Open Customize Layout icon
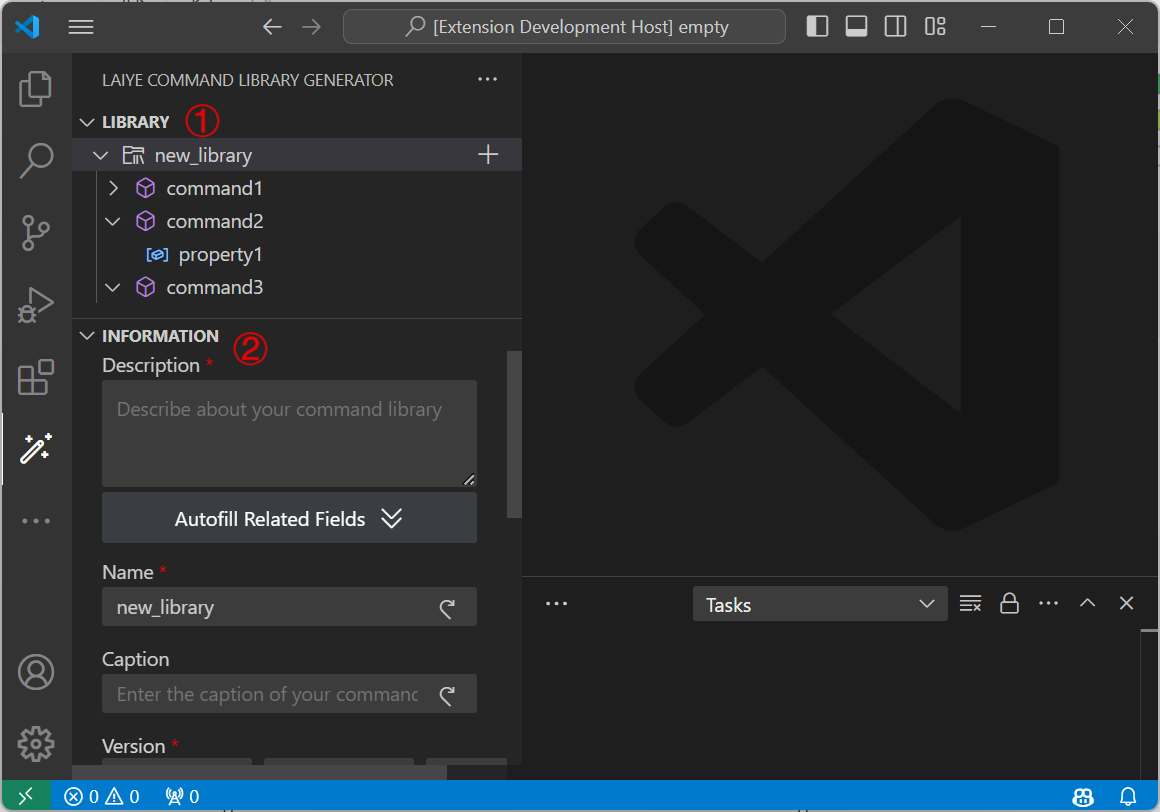The image size is (1160, 812). [935, 27]
